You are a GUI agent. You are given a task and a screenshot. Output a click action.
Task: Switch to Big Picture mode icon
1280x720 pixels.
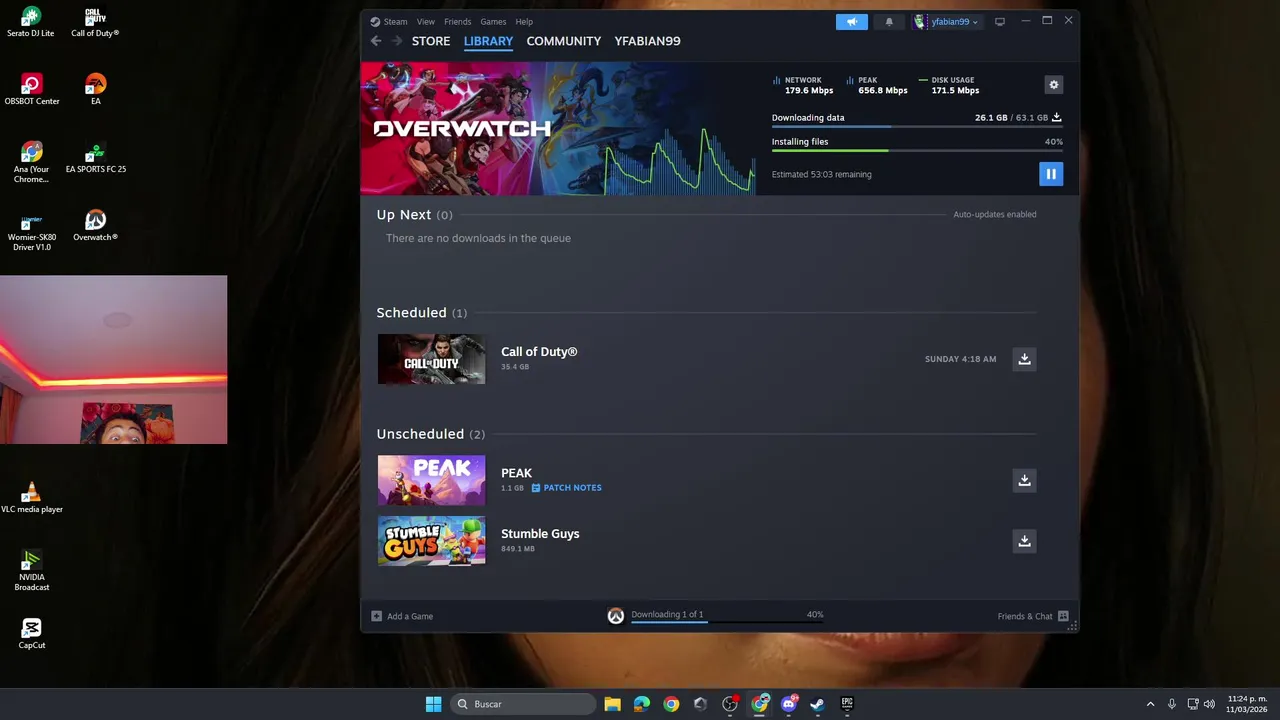click(x=999, y=21)
